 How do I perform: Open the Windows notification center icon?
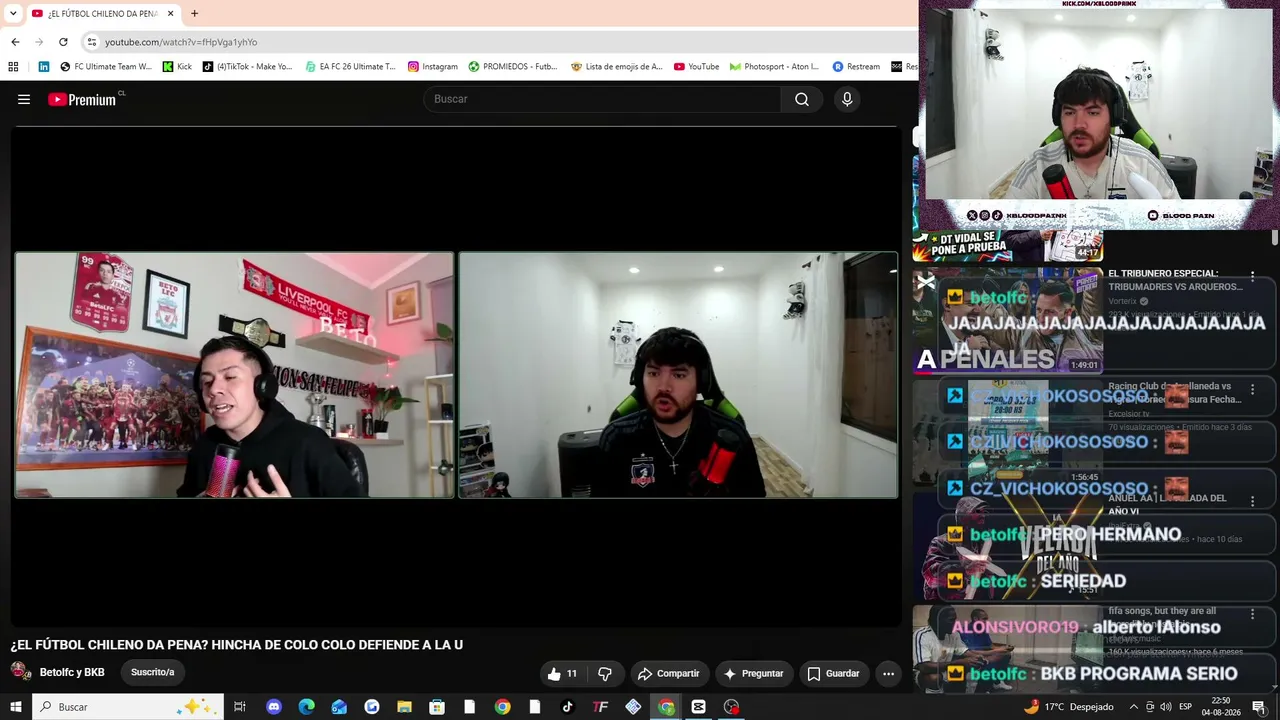[1259, 707]
